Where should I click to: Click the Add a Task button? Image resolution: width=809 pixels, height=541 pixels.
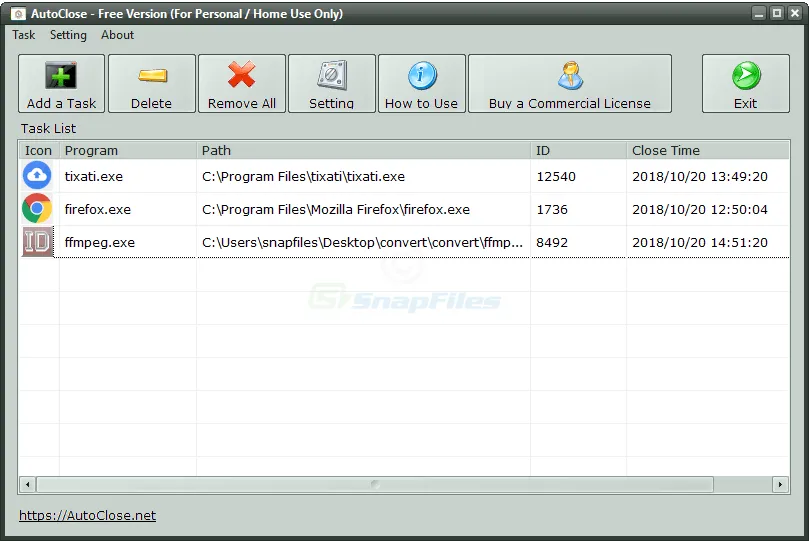[61, 84]
